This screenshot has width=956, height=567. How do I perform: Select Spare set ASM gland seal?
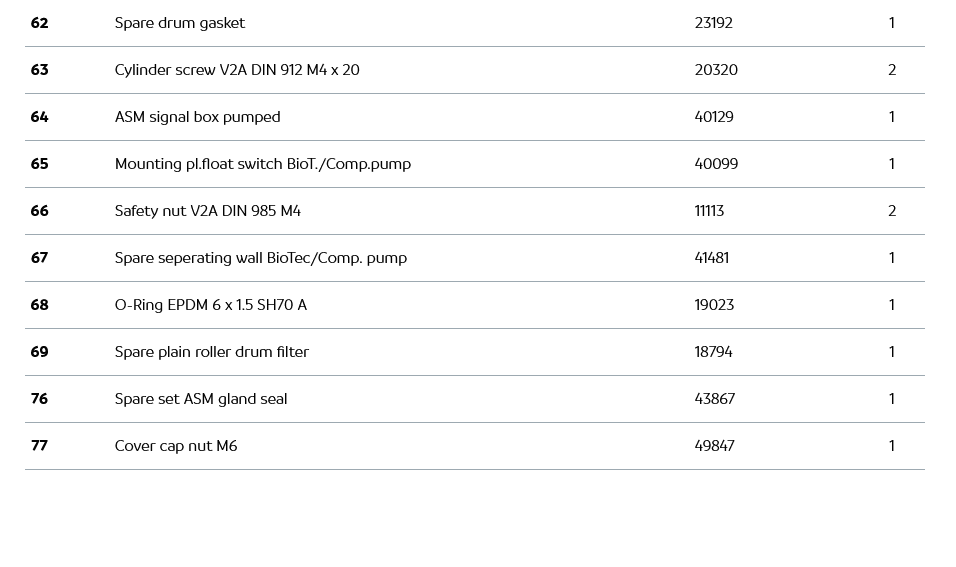coord(200,399)
